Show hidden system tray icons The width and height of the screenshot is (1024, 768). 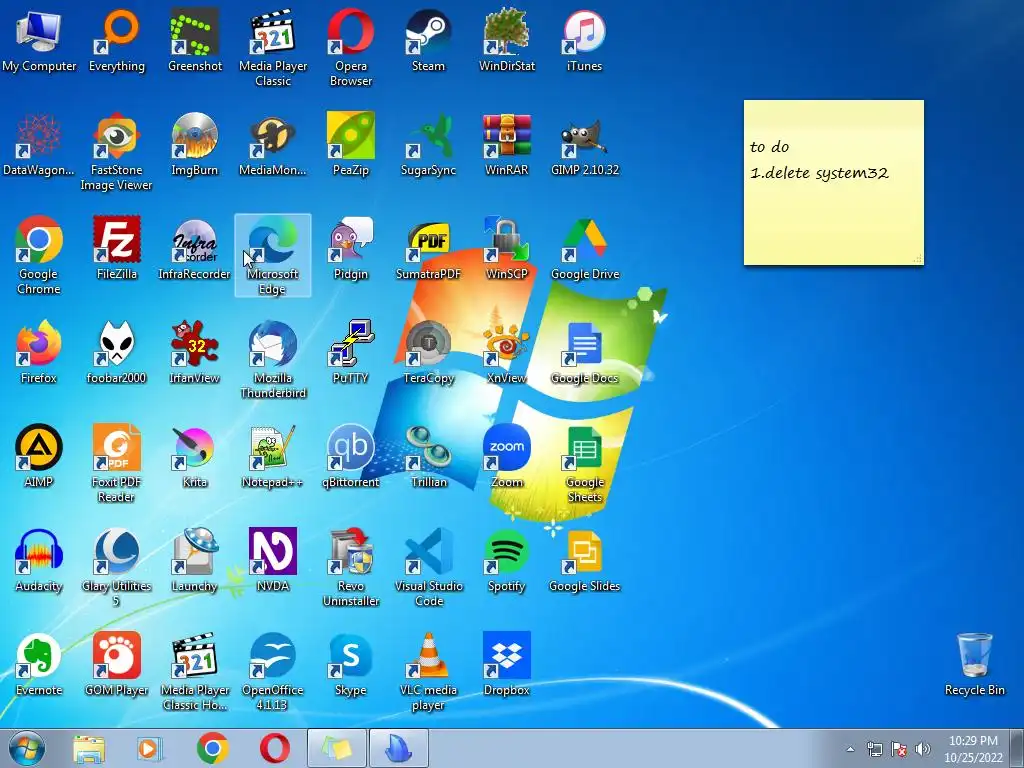click(x=850, y=749)
